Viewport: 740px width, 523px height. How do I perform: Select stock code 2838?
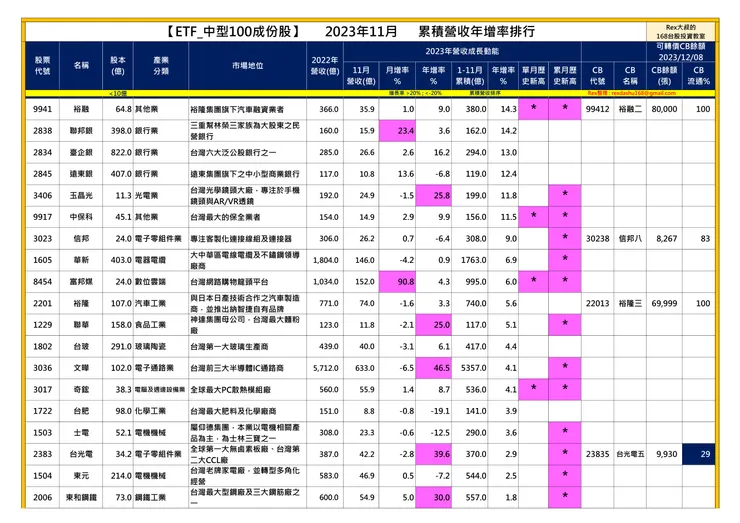click(42, 131)
